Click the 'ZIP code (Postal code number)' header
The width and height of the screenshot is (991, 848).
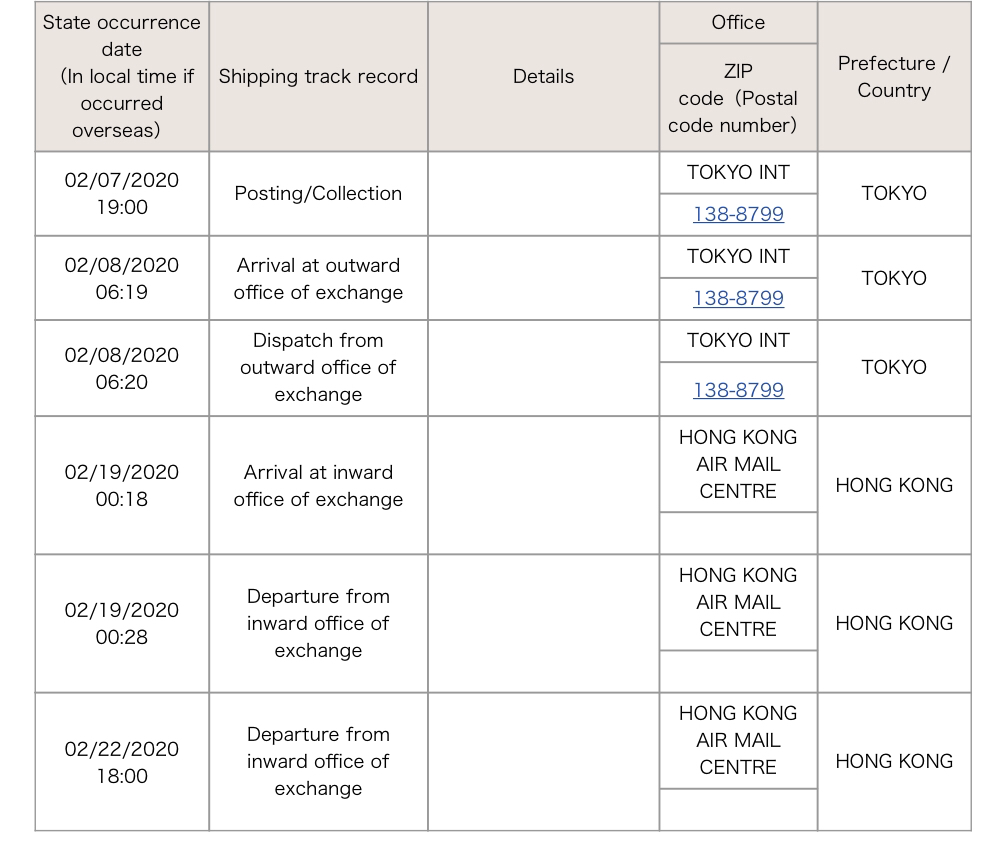point(738,98)
